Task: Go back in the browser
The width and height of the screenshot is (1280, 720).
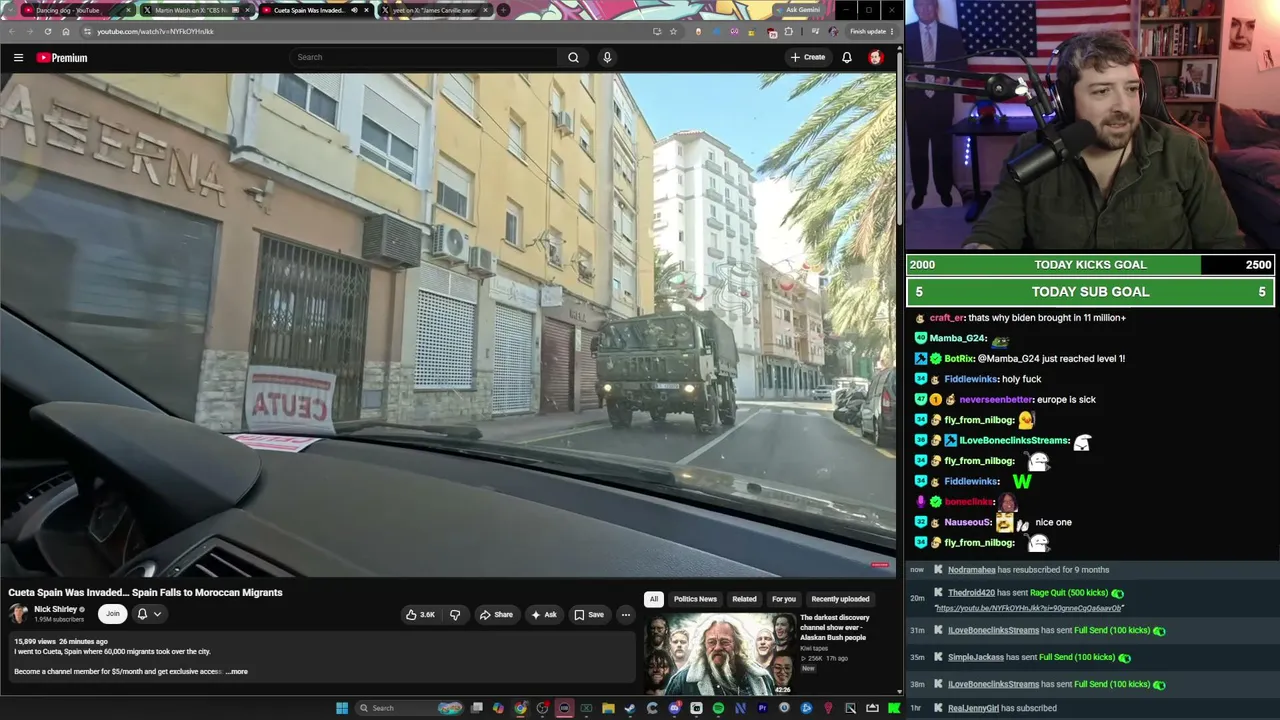Action: point(11,31)
